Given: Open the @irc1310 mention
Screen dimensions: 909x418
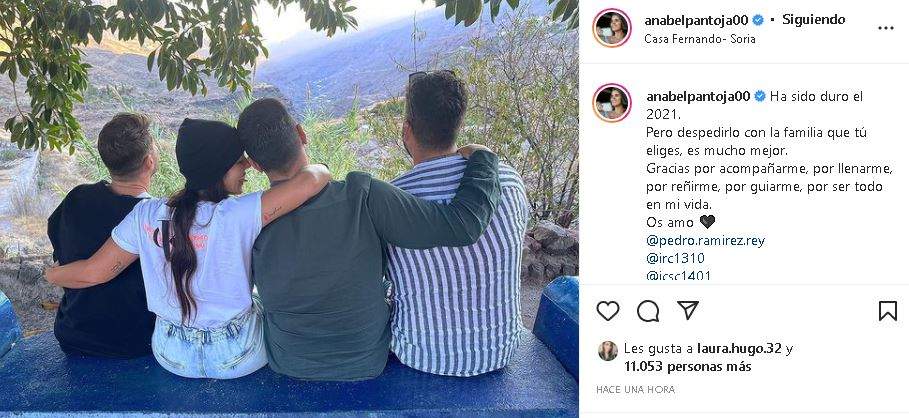Looking at the screenshot, I should pyautogui.click(x=675, y=258).
